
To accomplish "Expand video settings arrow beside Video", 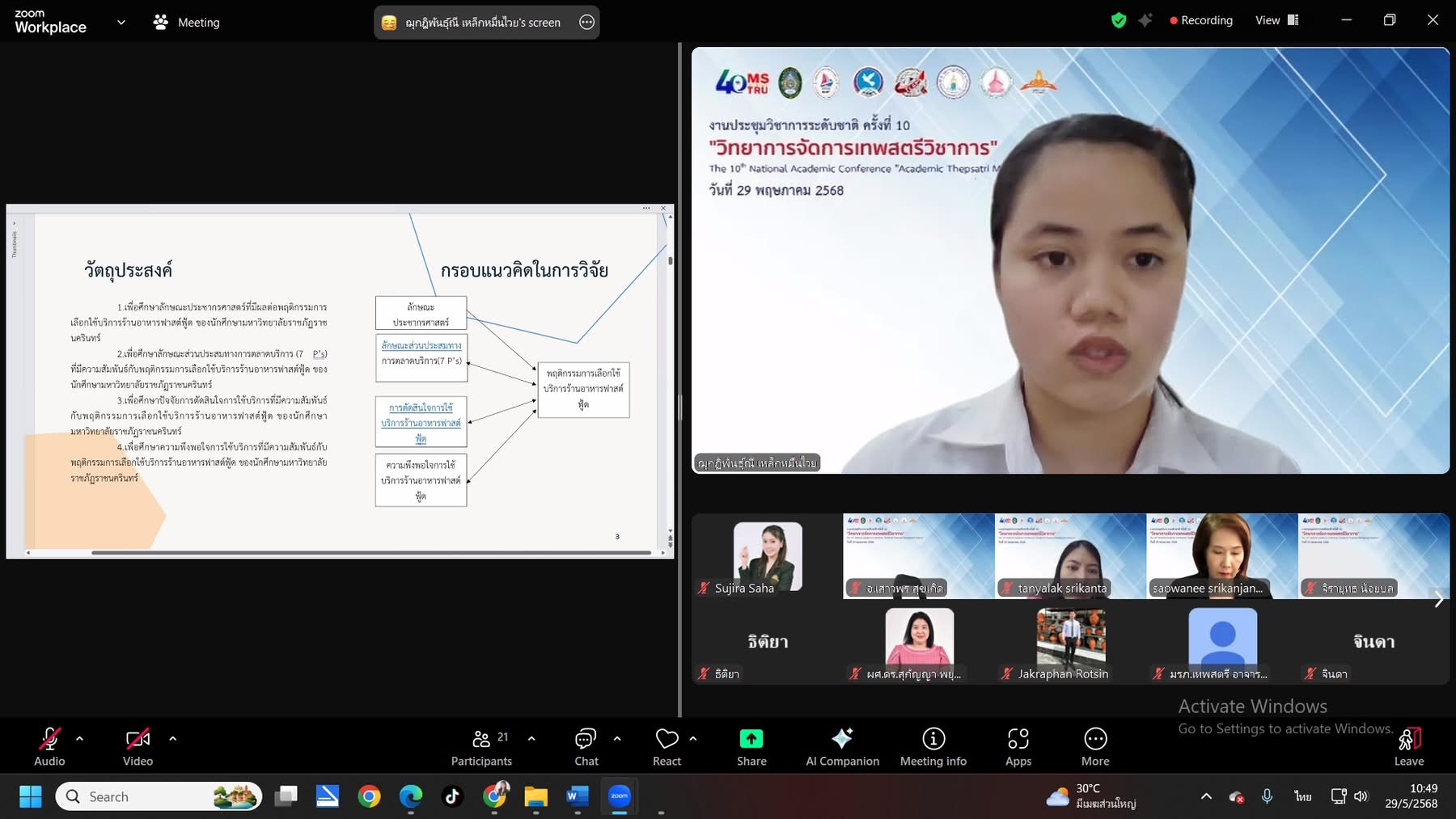I will click(172, 738).
